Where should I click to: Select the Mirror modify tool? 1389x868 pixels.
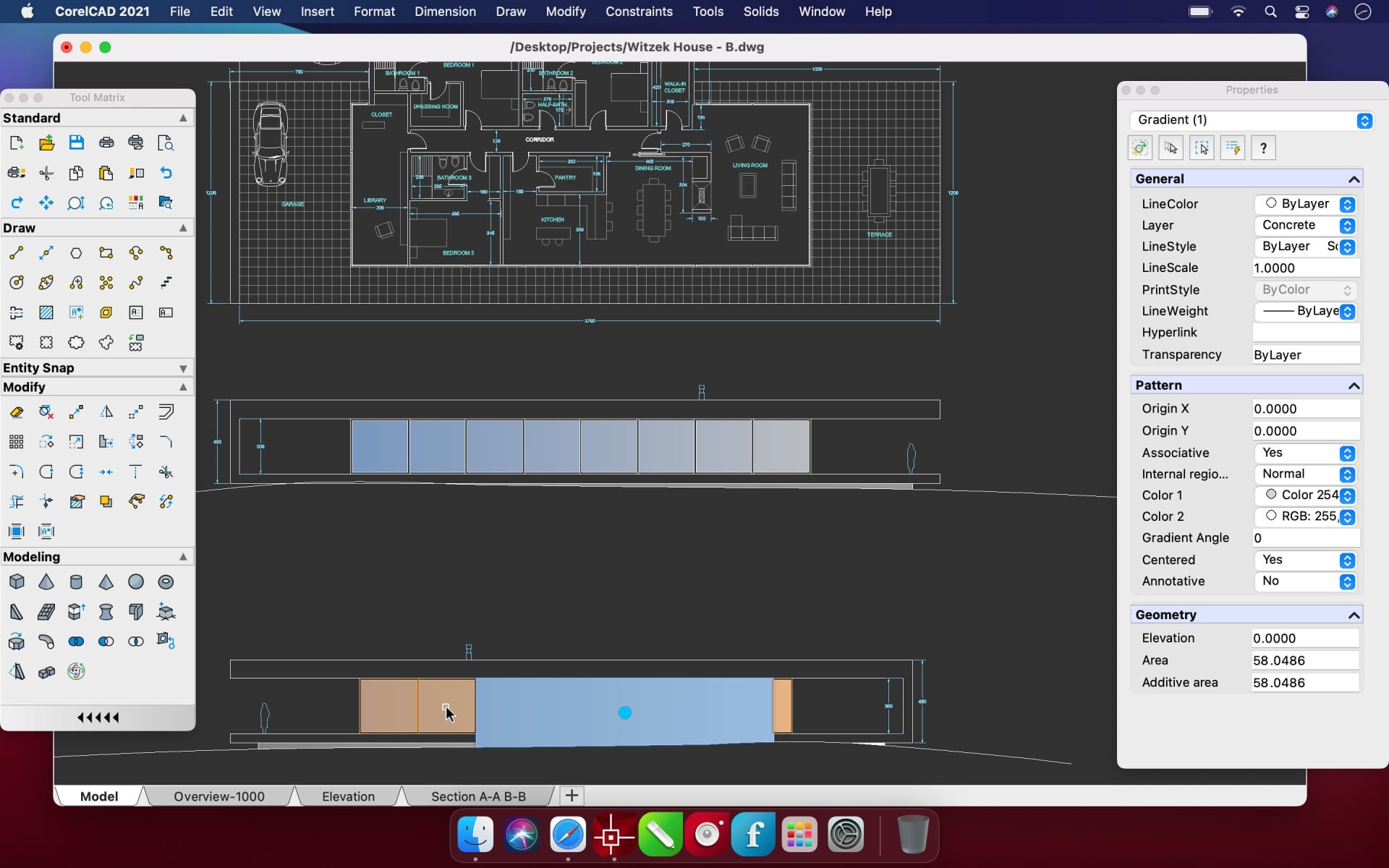[106, 412]
